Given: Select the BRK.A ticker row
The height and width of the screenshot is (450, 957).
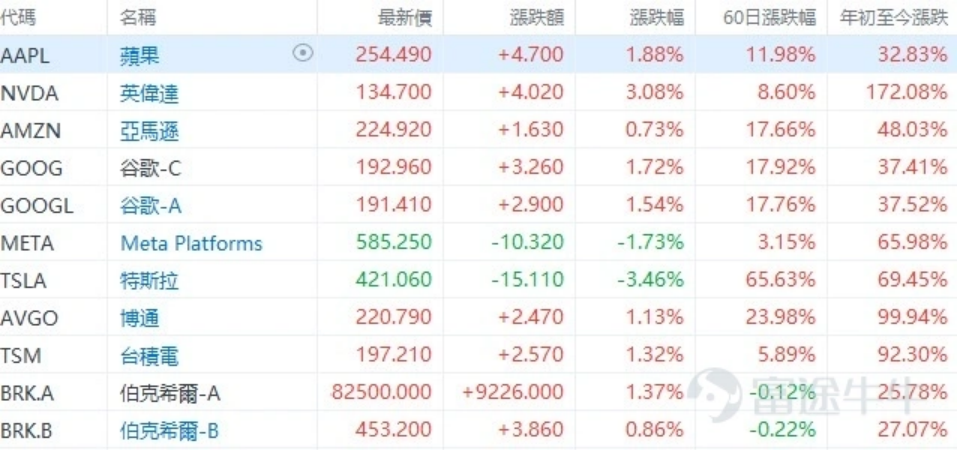Looking at the screenshot, I should tap(478, 393).
